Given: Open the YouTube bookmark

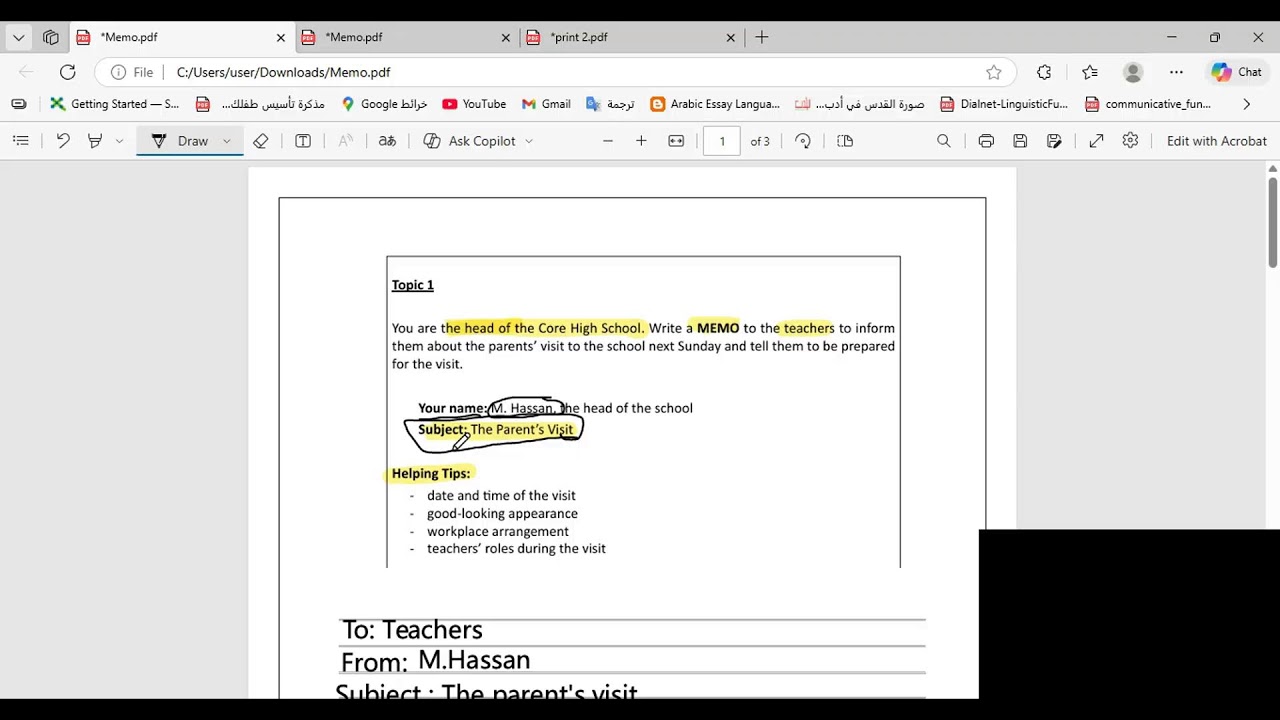Looking at the screenshot, I should coord(474,104).
